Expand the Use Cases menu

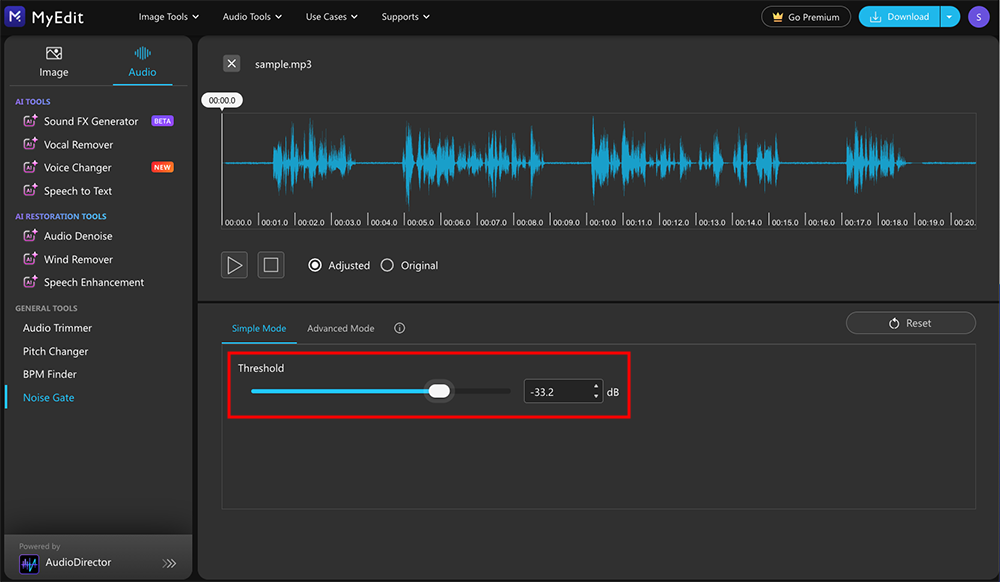click(x=331, y=16)
